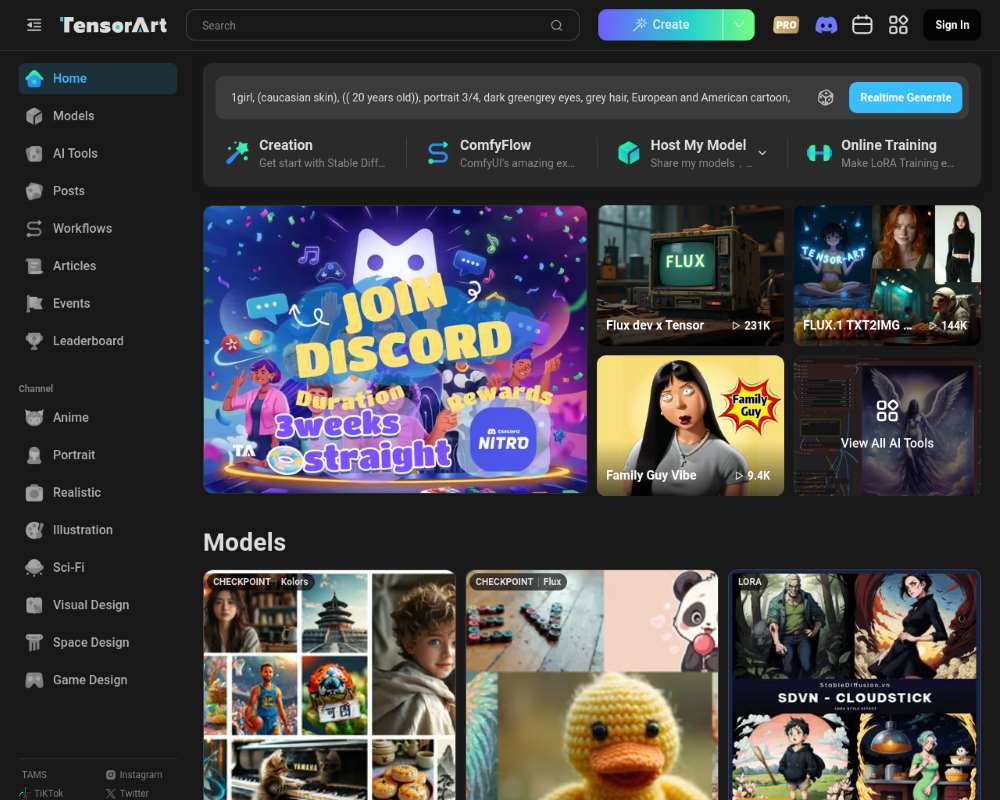
Task: Open Events in the sidebar
Action: click(x=98, y=304)
